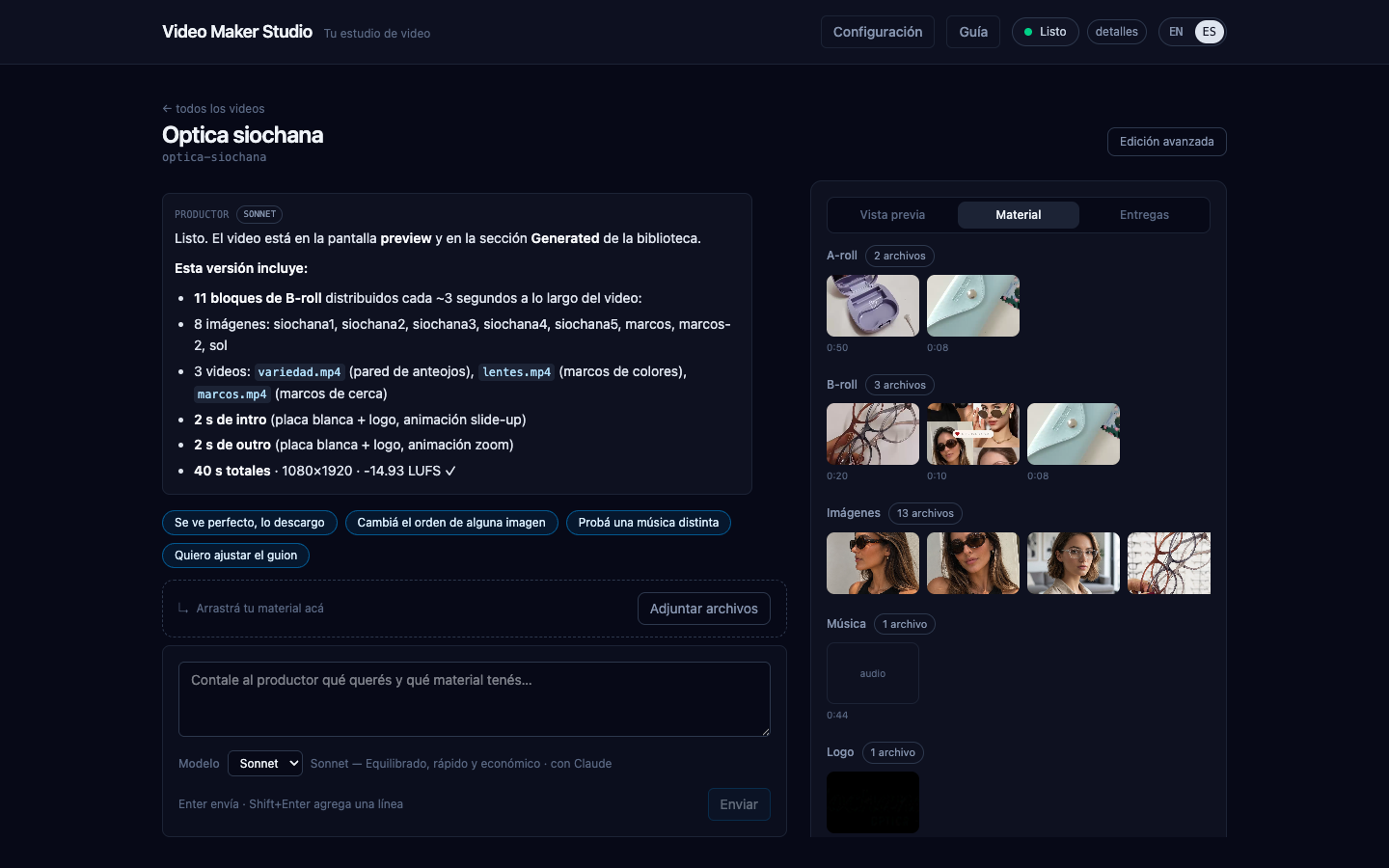This screenshot has height=868, width=1389.
Task: Open the B-roll clip lasting 0:08
Action: (1074, 434)
